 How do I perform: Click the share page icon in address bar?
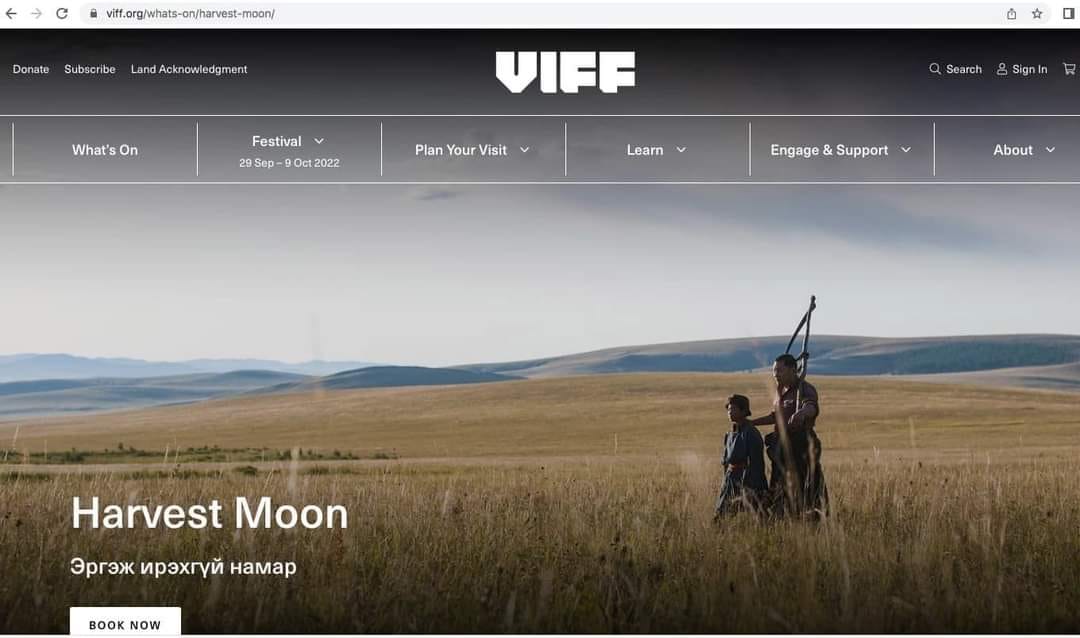pyautogui.click(x=1011, y=13)
